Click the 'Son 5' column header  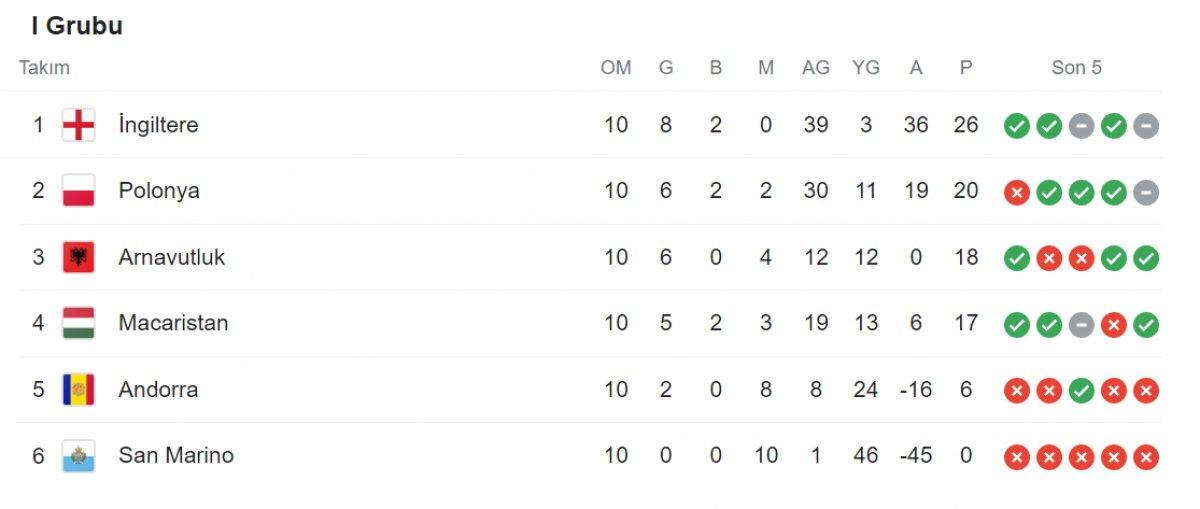click(1076, 68)
